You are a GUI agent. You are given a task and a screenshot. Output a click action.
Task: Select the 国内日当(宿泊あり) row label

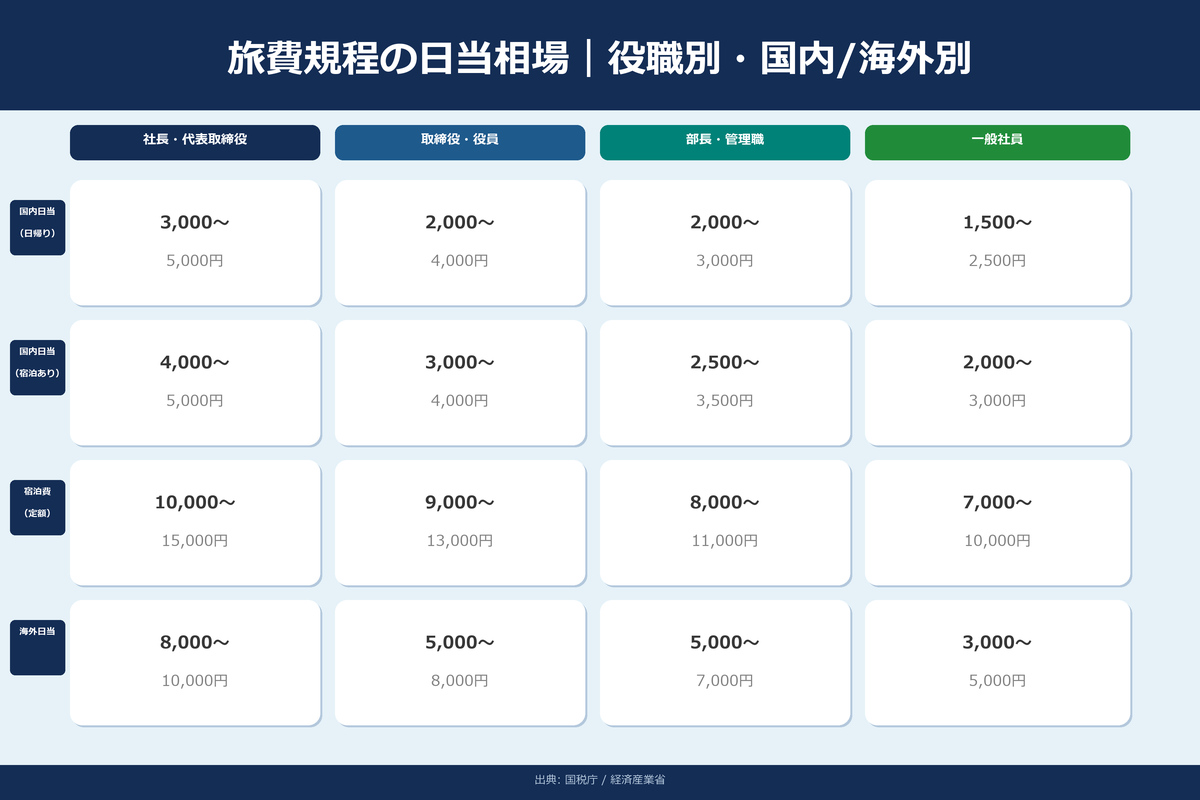tap(38, 362)
